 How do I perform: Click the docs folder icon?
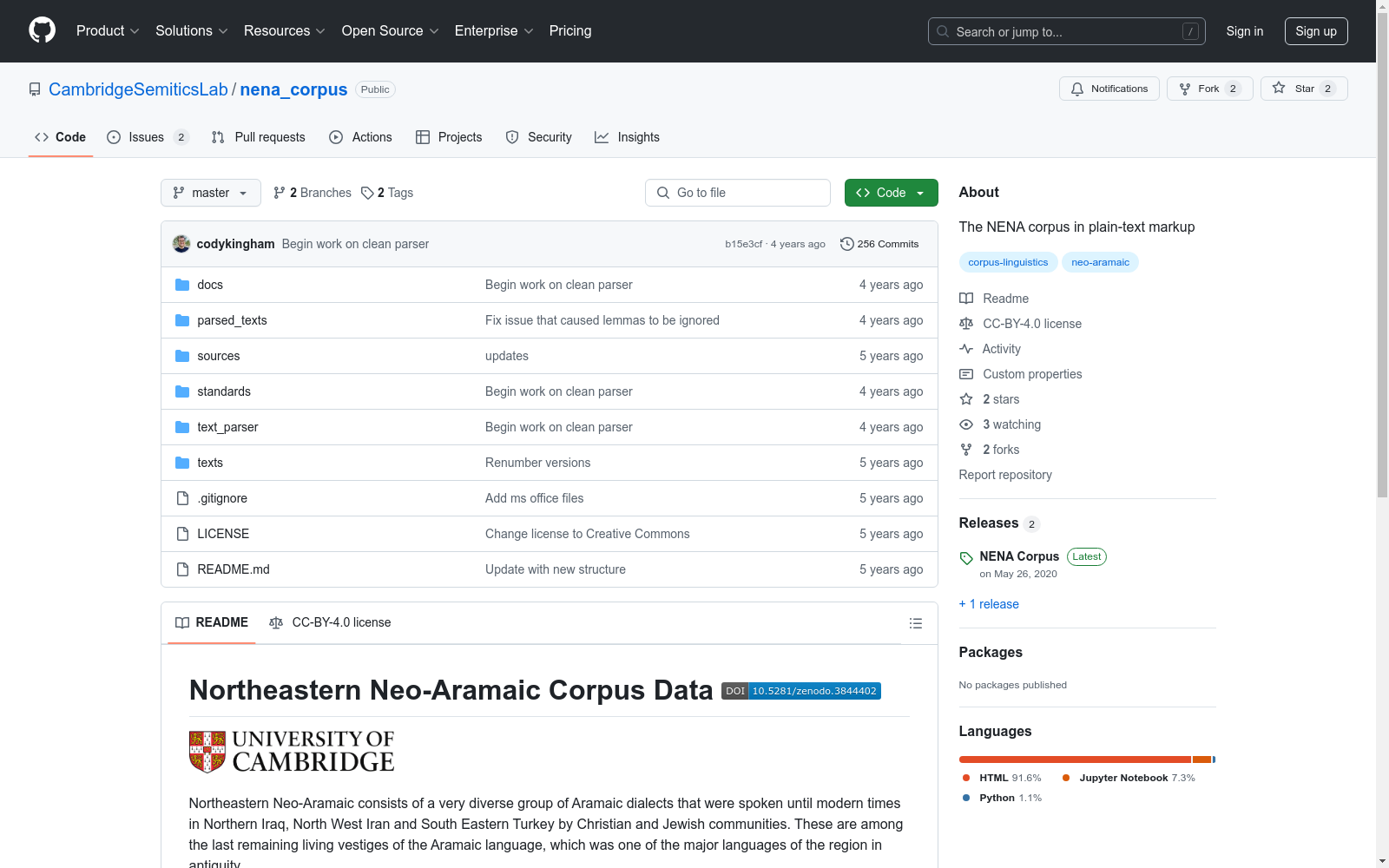coord(182,285)
